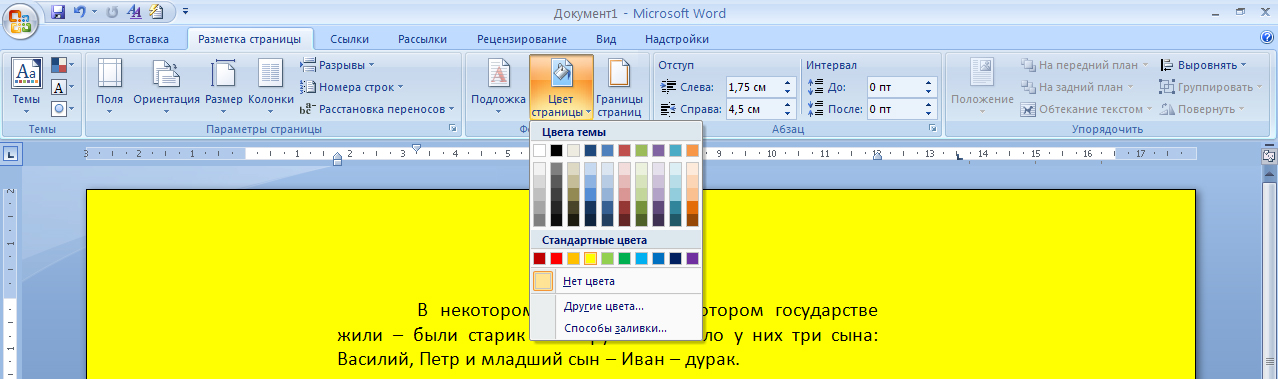The width and height of the screenshot is (1278, 379).
Task: Click the word Василий in document
Action: point(370,359)
